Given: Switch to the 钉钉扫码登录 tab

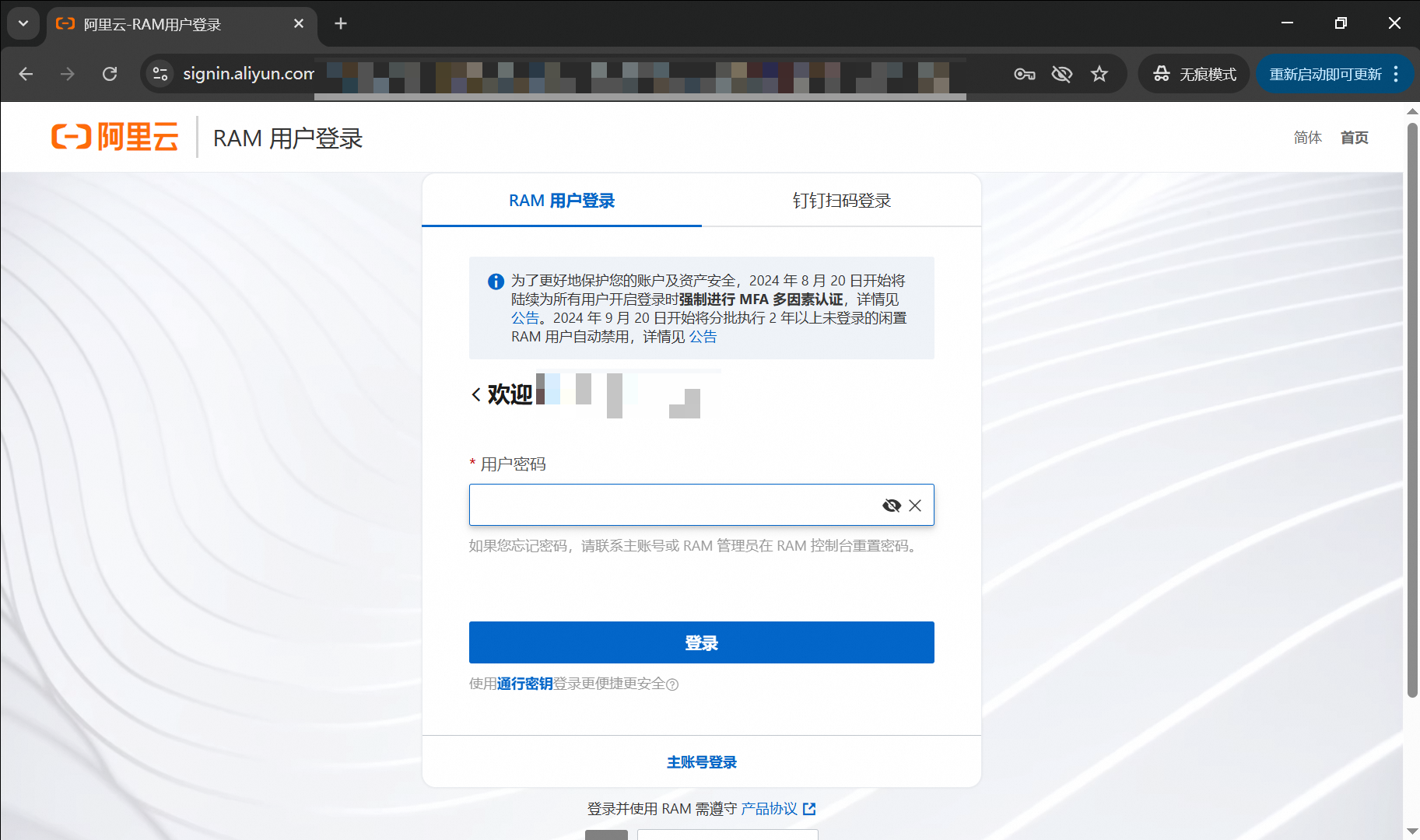Looking at the screenshot, I should point(842,201).
